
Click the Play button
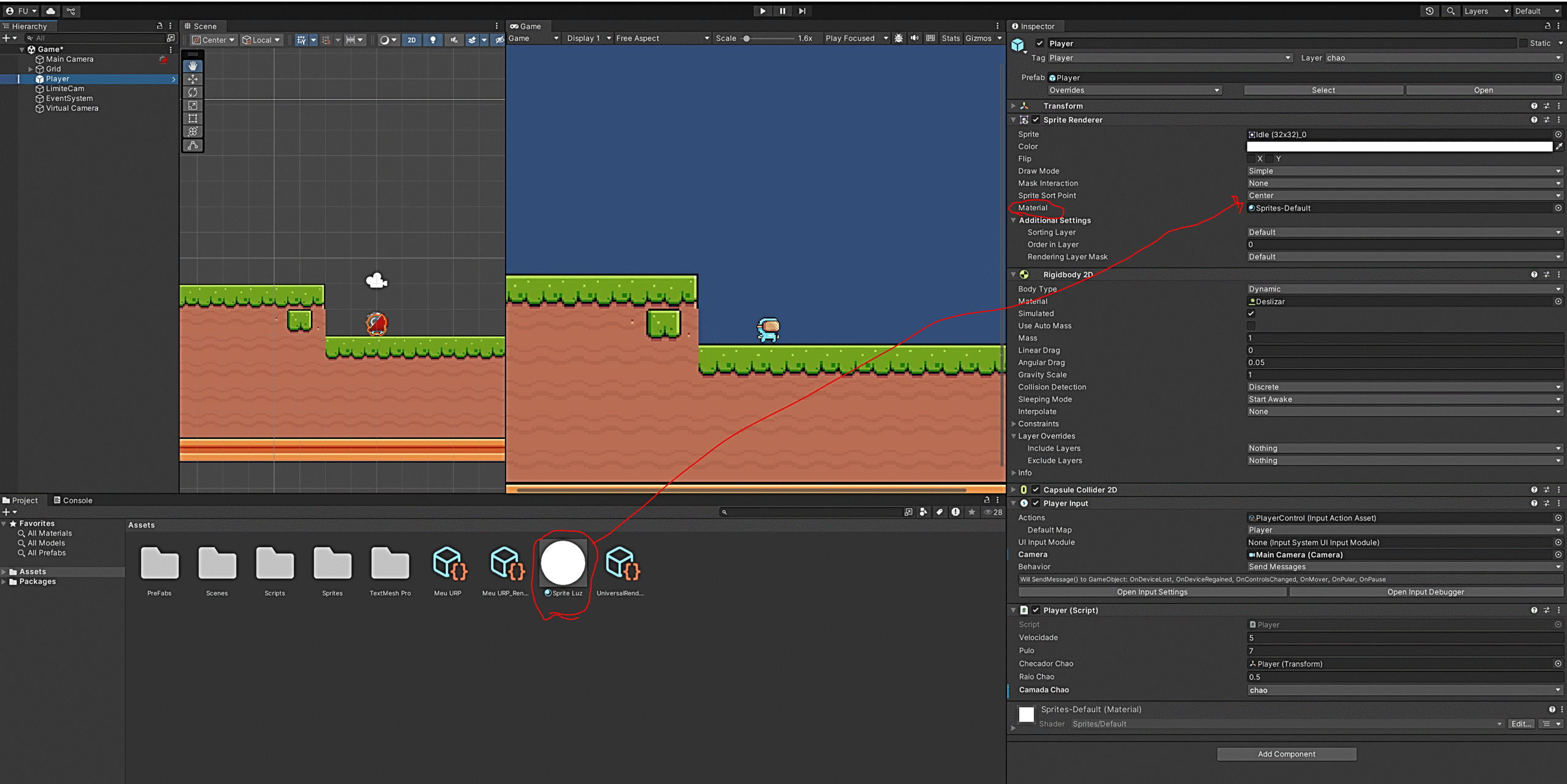(763, 11)
